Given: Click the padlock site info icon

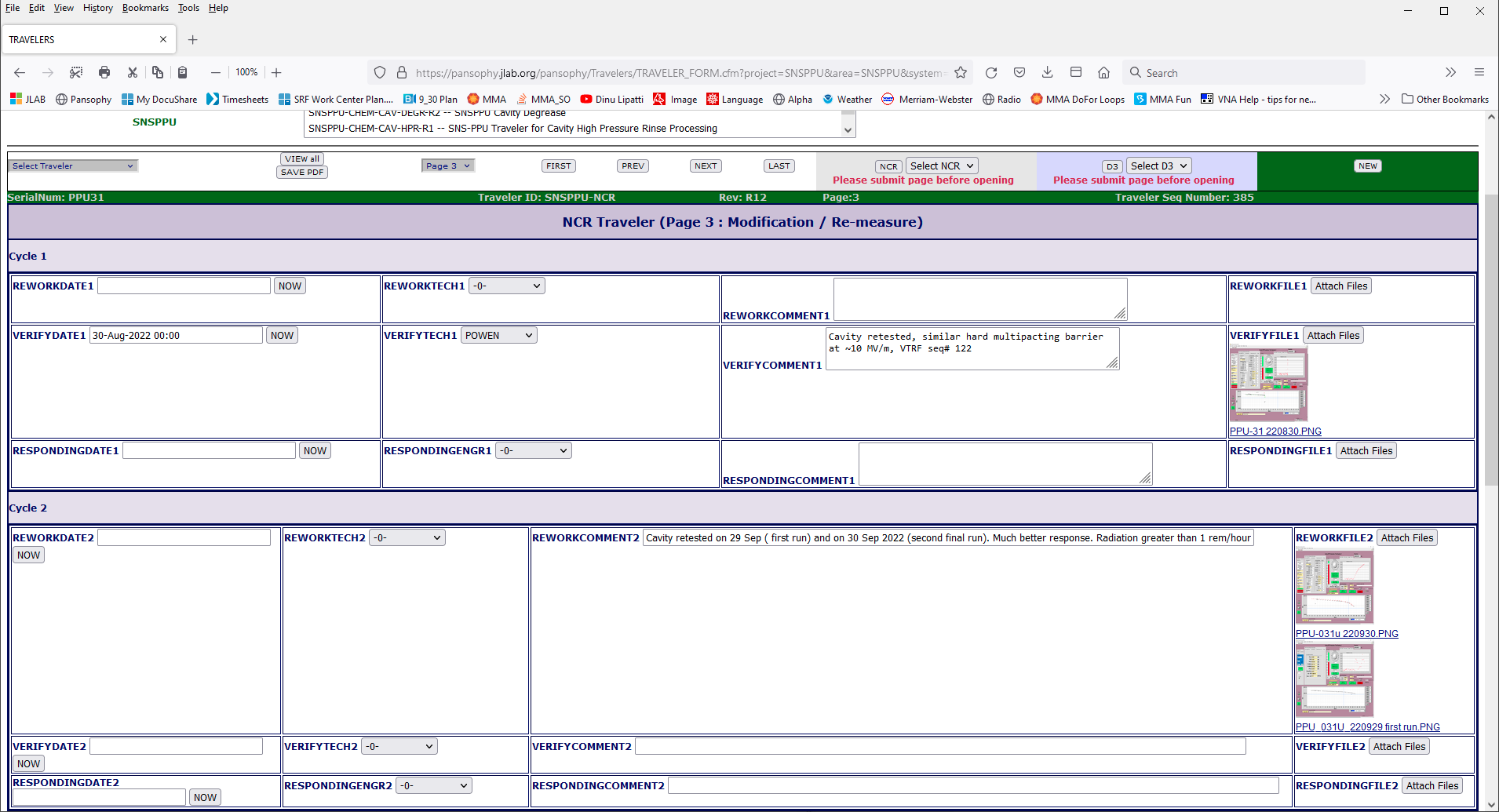Looking at the screenshot, I should [402, 72].
